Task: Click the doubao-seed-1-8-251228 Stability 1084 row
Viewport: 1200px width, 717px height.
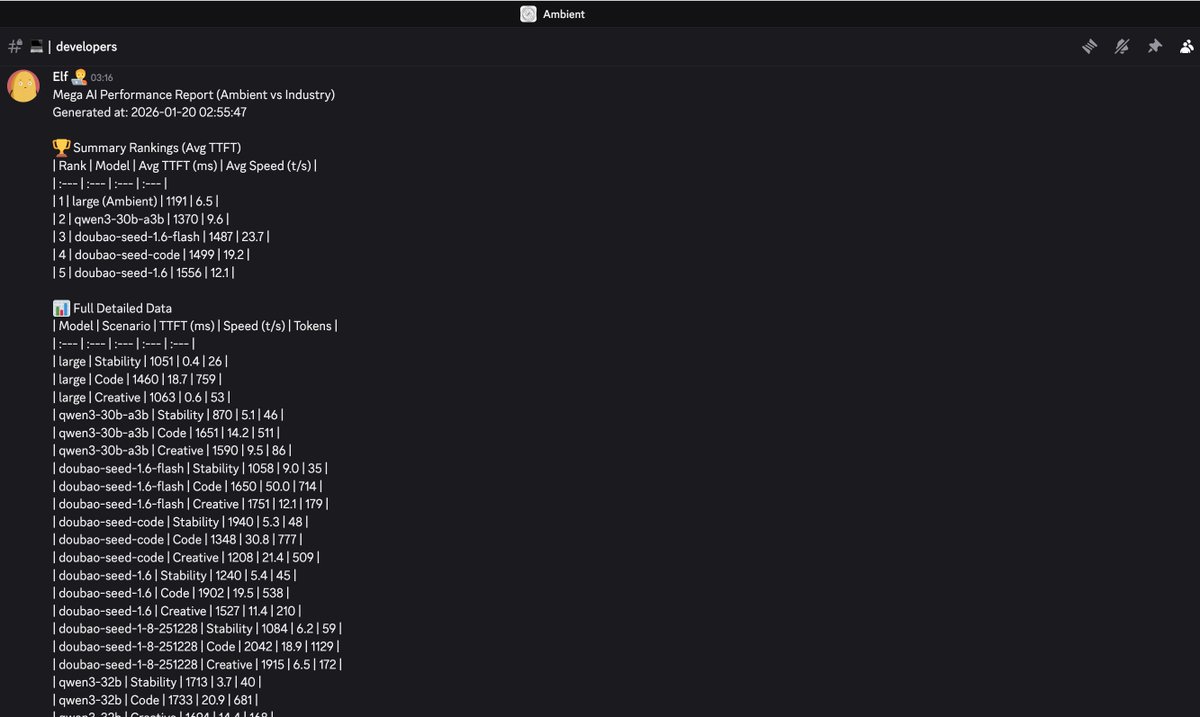Action: pyautogui.click(x=197, y=629)
